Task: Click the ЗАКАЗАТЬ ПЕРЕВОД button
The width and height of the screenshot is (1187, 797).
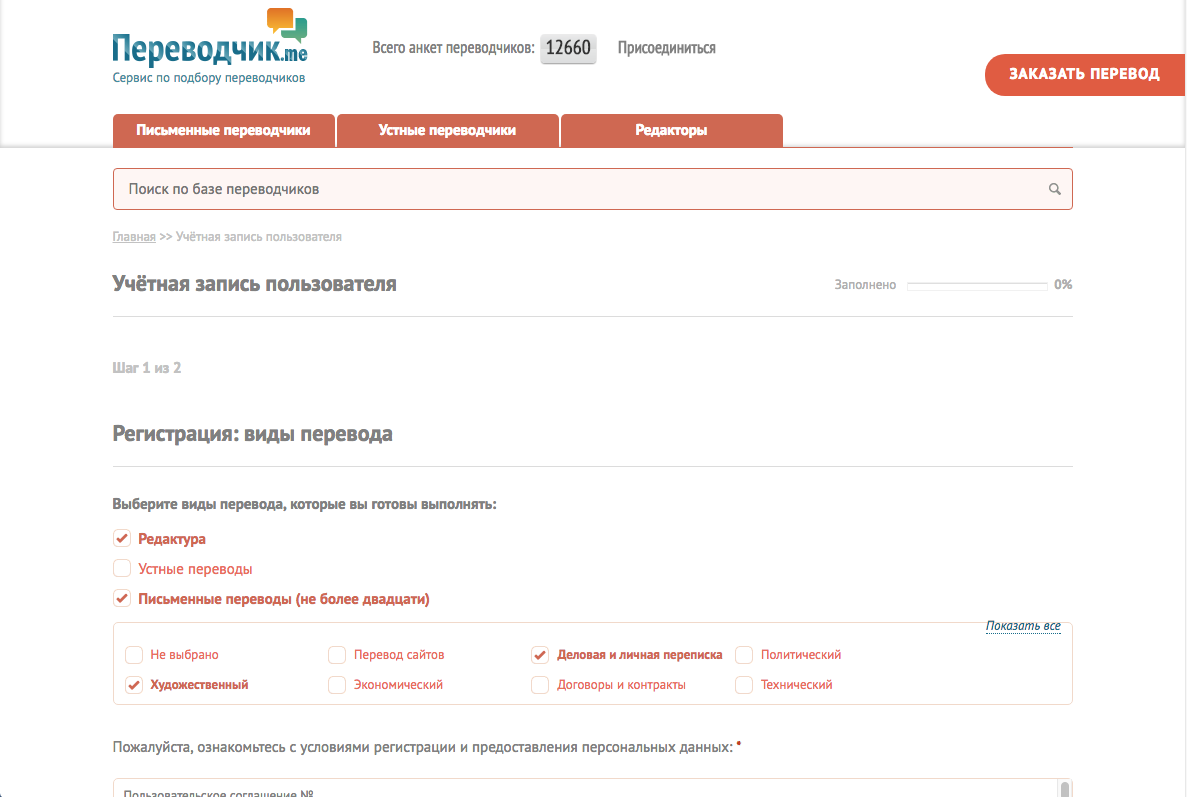Action: (x=1086, y=74)
